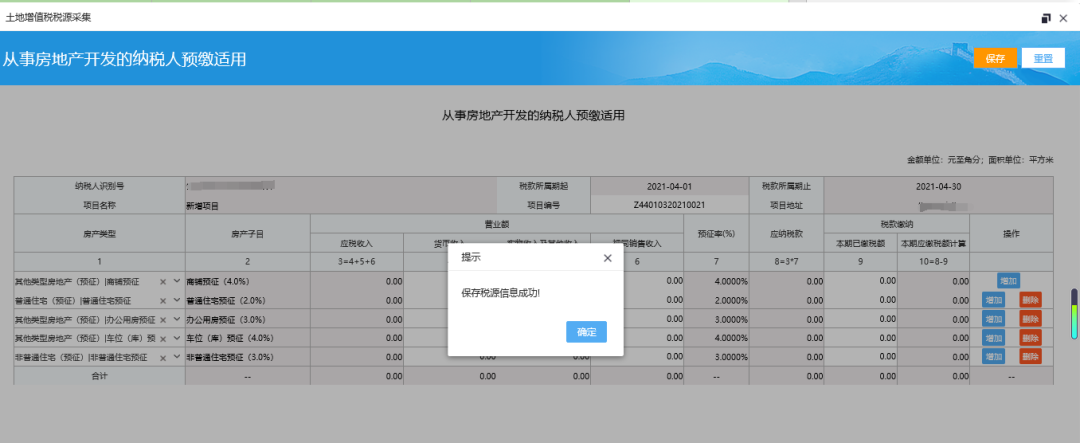
Task: Expand the 办公用房预征 property type dropdown
Action: [177, 320]
